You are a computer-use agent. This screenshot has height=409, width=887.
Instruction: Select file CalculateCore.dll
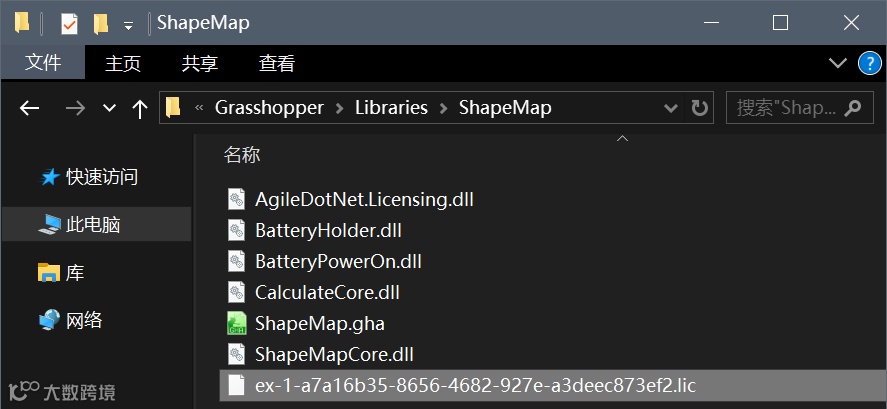(328, 292)
